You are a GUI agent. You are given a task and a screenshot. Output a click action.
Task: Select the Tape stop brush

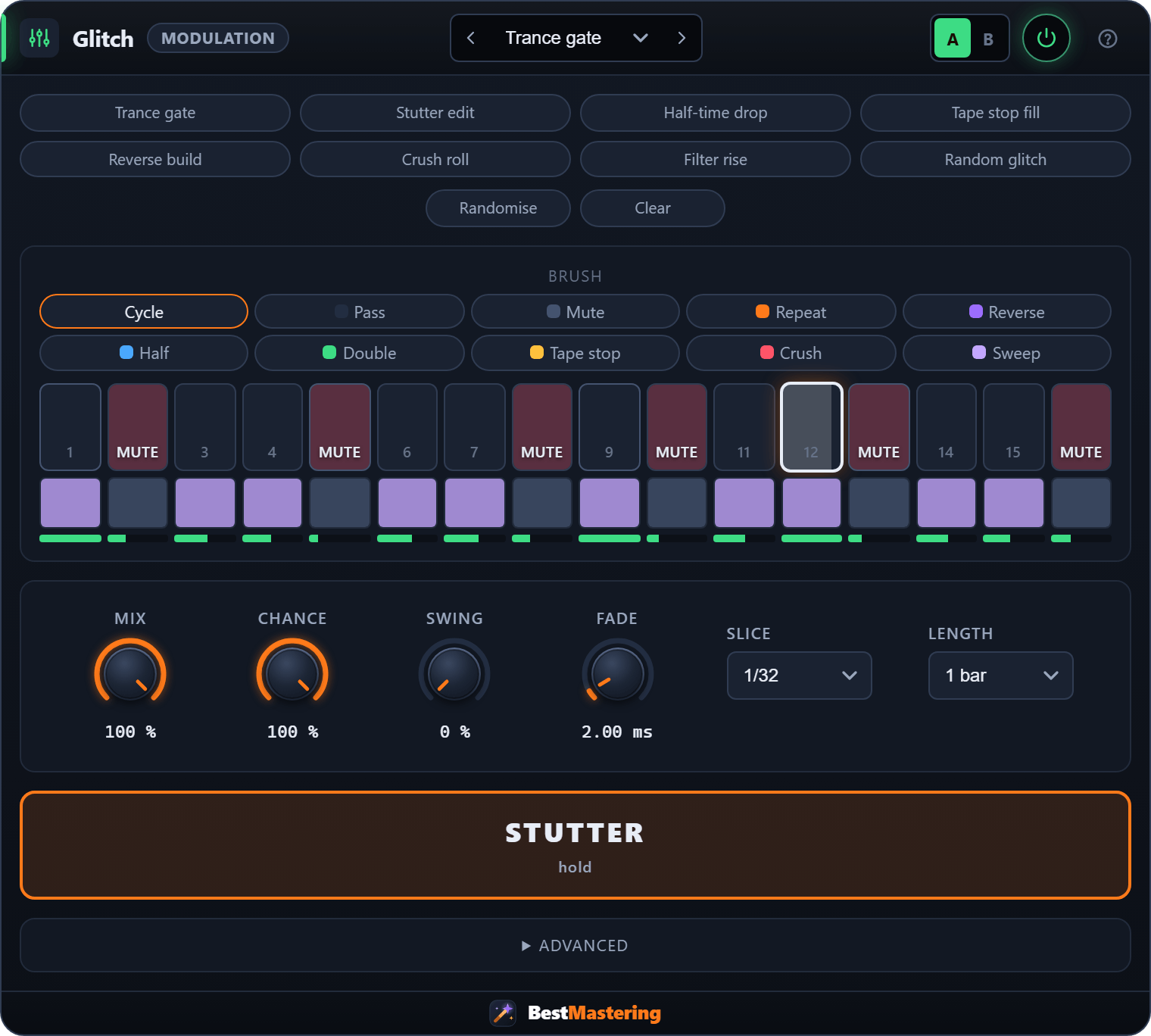tap(575, 353)
